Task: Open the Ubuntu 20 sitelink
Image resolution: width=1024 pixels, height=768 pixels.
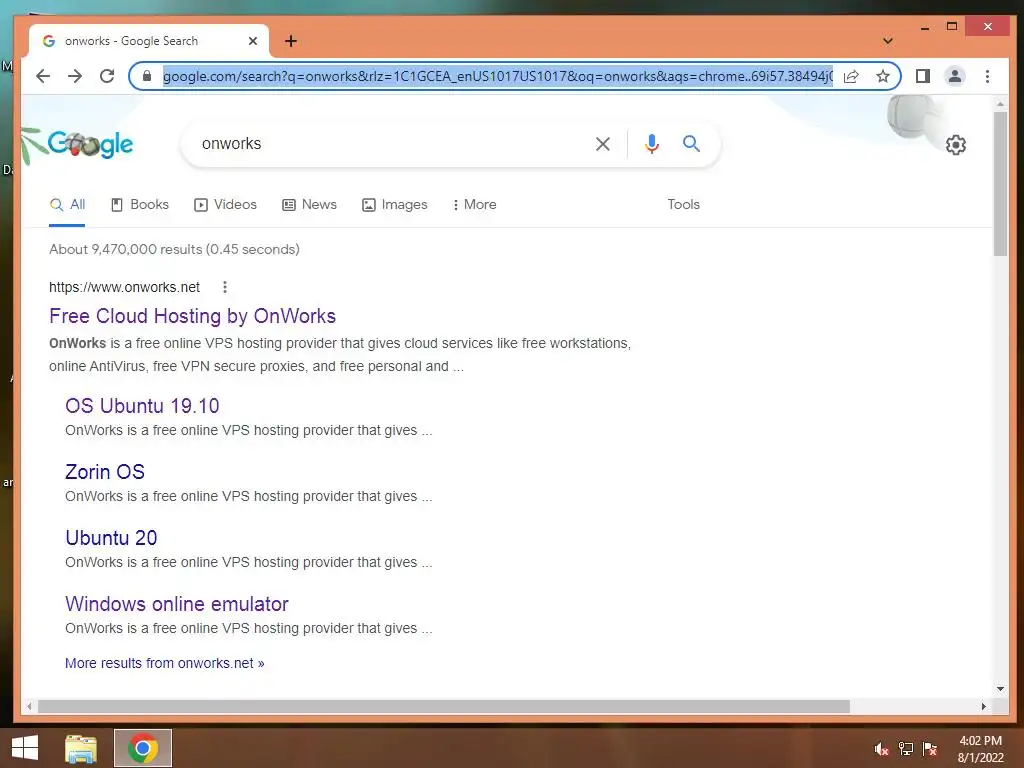Action: point(111,538)
